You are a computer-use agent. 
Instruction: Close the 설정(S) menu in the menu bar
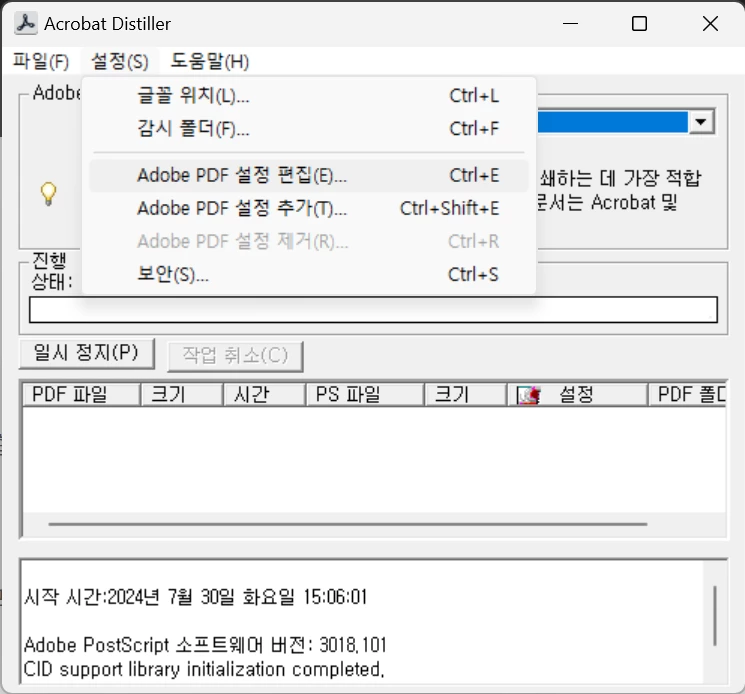119,61
